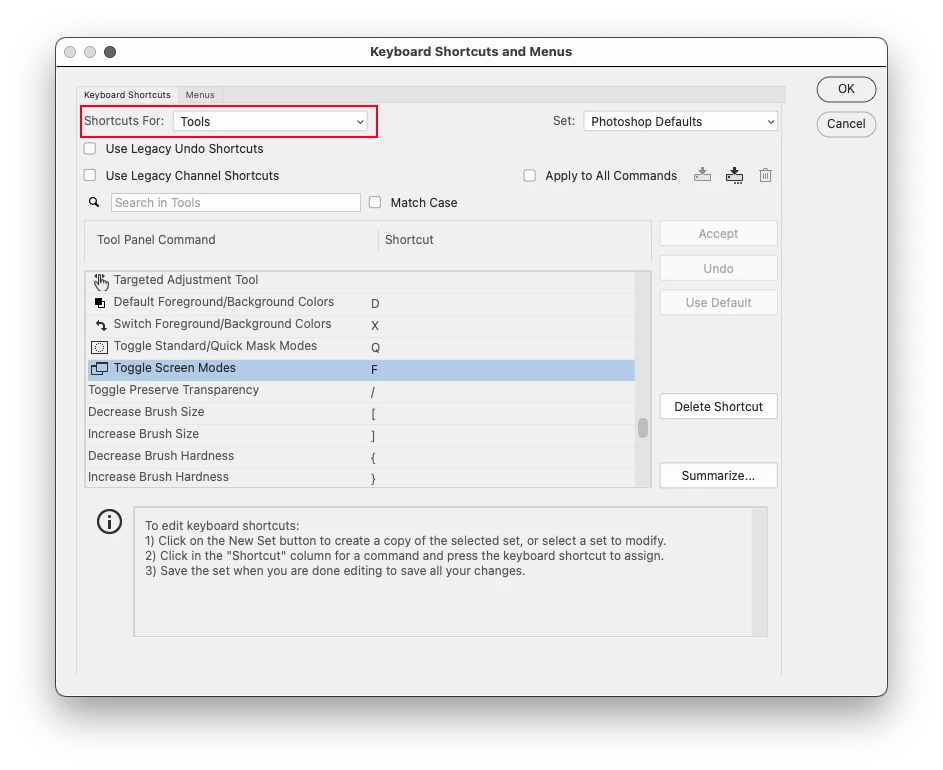Select the Toggle Screen Modes row
The width and height of the screenshot is (943, 770).
361,370
